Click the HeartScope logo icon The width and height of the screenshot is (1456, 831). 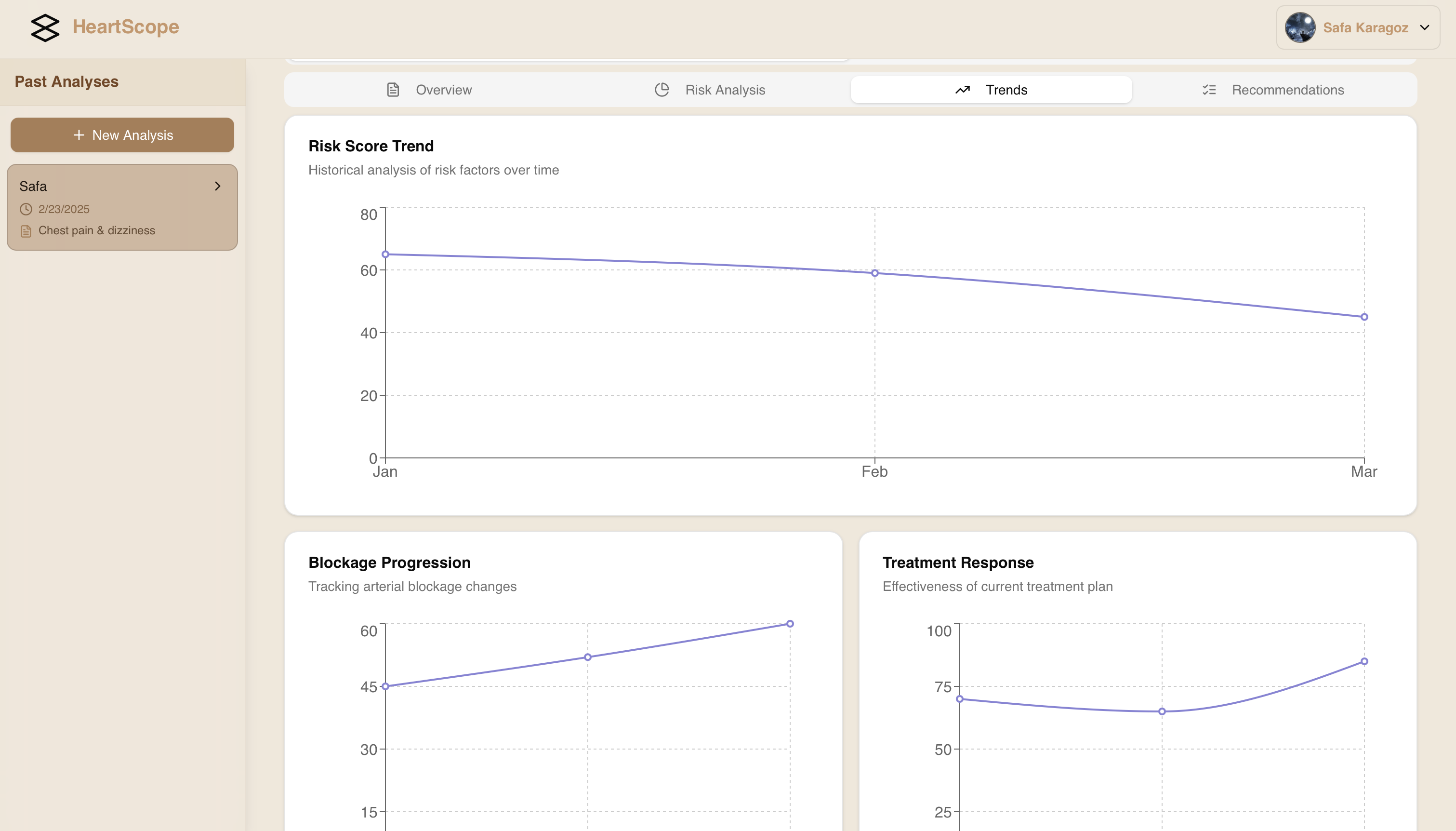[44, 27]
